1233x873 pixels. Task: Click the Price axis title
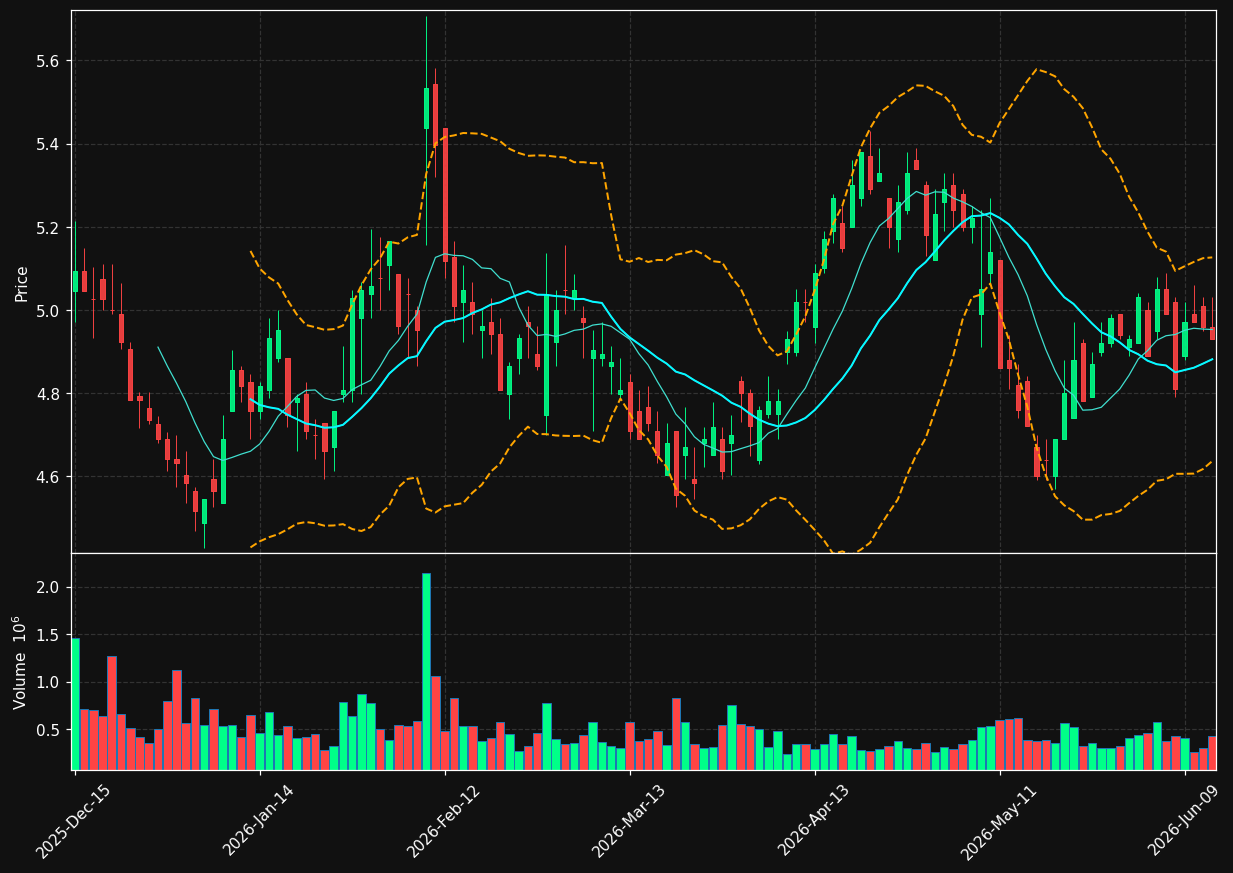21,282
